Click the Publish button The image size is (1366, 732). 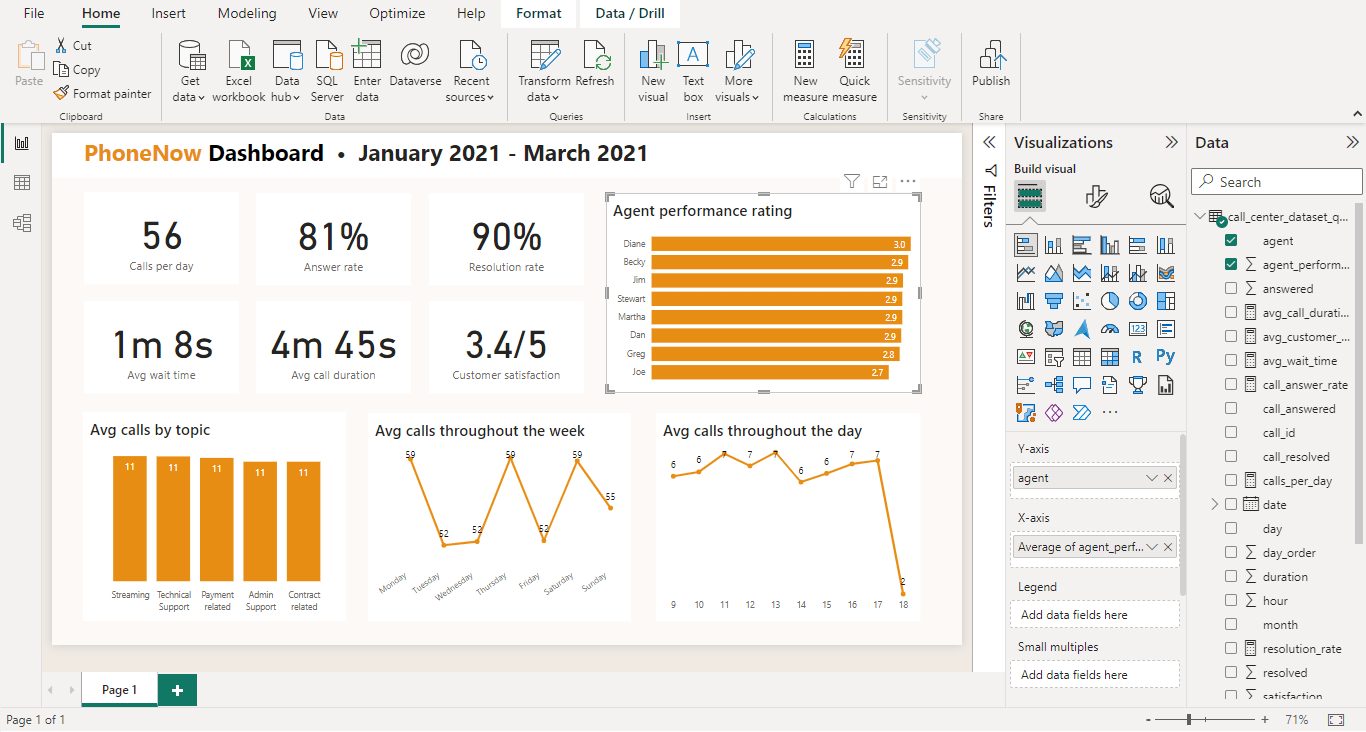(x=991, y=65)
